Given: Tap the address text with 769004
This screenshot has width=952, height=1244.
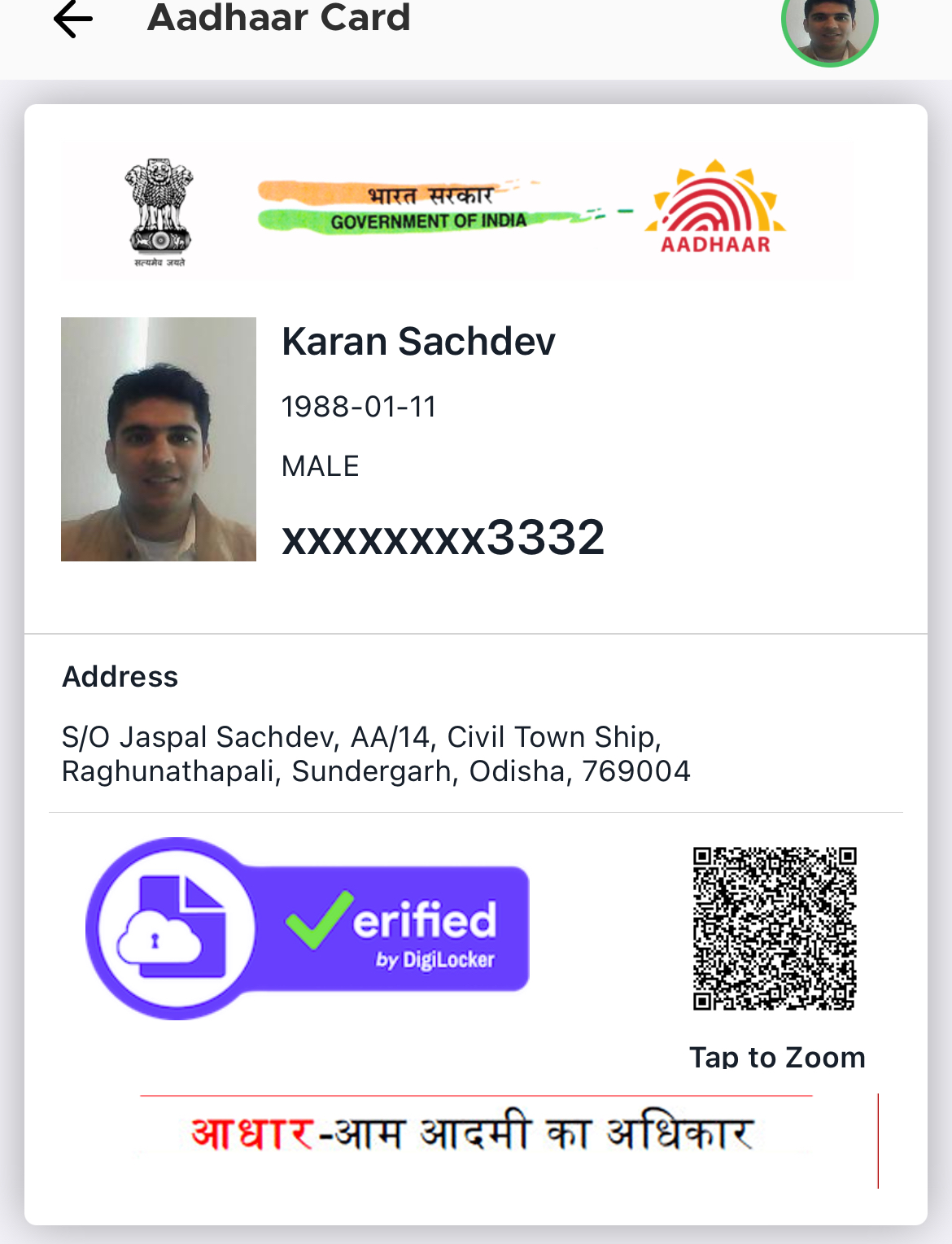Looking at the screenshot, I should click(376, 753).
